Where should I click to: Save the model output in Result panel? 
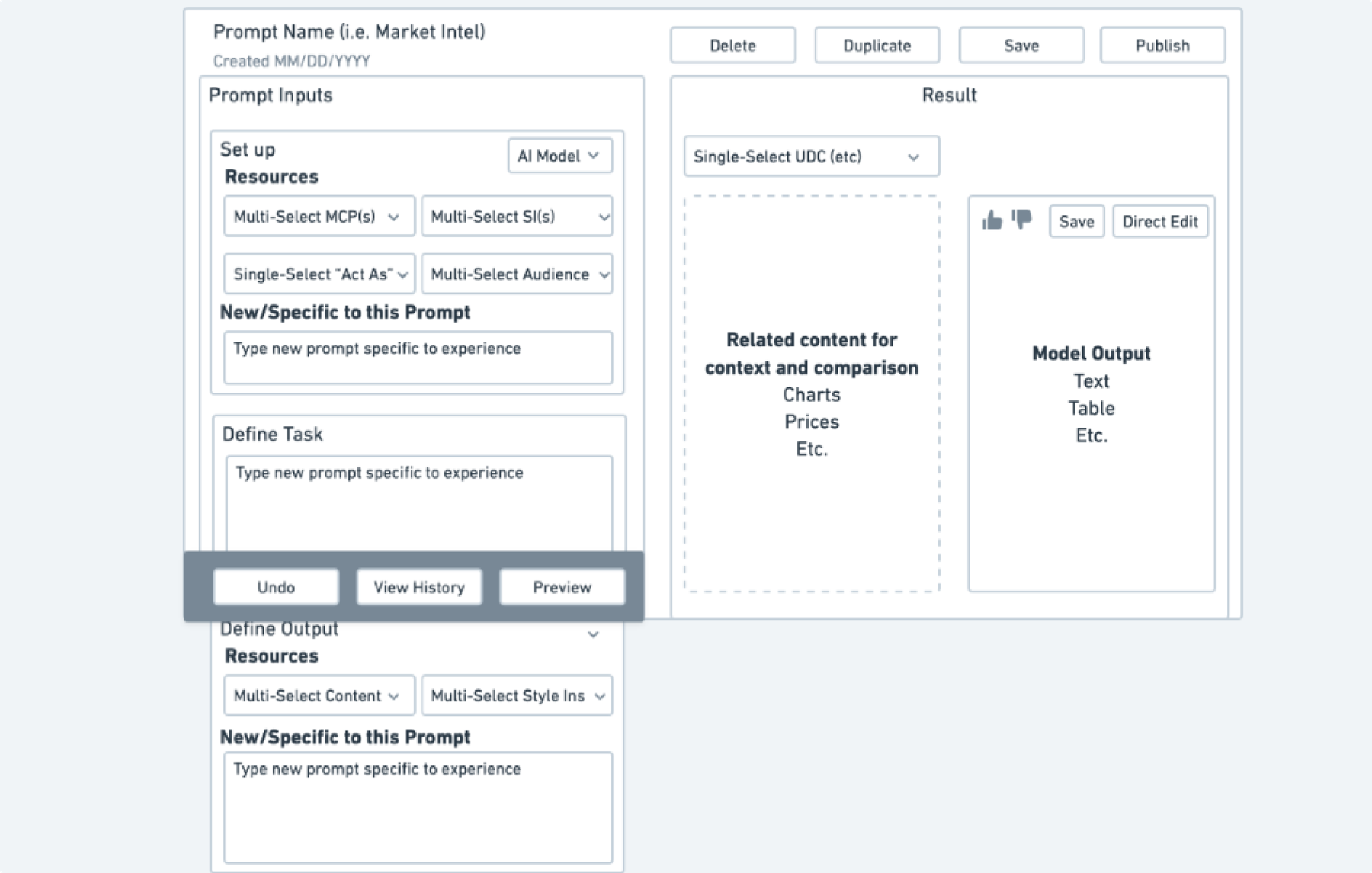tap(1076, 221)
